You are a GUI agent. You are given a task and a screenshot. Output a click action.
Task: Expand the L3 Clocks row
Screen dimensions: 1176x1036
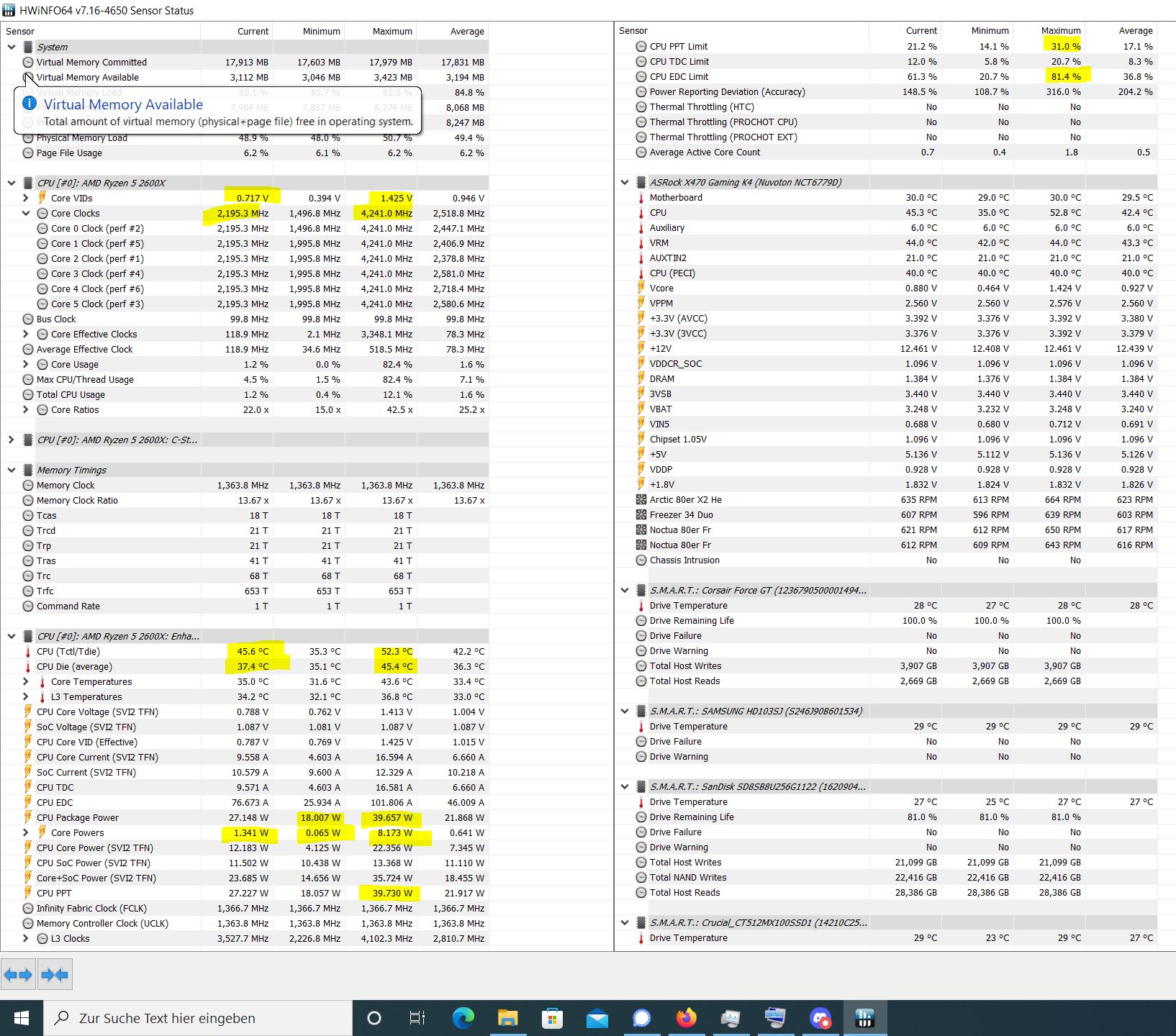[26, 938]
